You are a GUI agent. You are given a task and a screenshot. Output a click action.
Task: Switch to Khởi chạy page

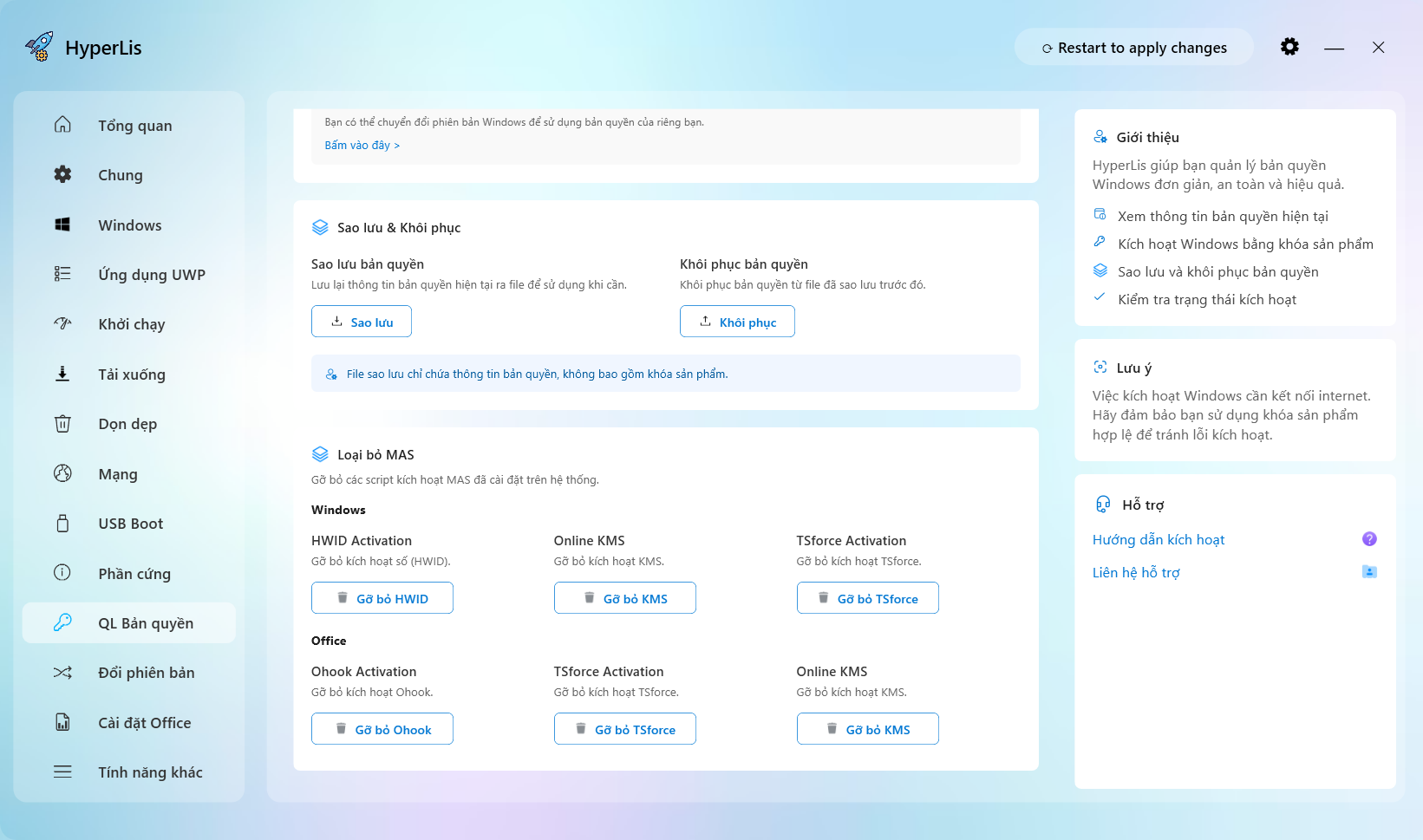(128, 324)
